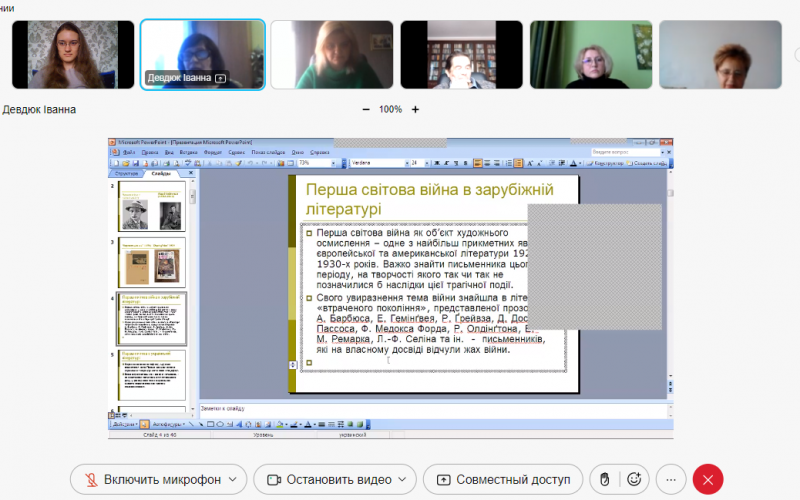This screenshot has width=800, height=500.
Task: Click the red hang up button
Action: coord(708,479)
